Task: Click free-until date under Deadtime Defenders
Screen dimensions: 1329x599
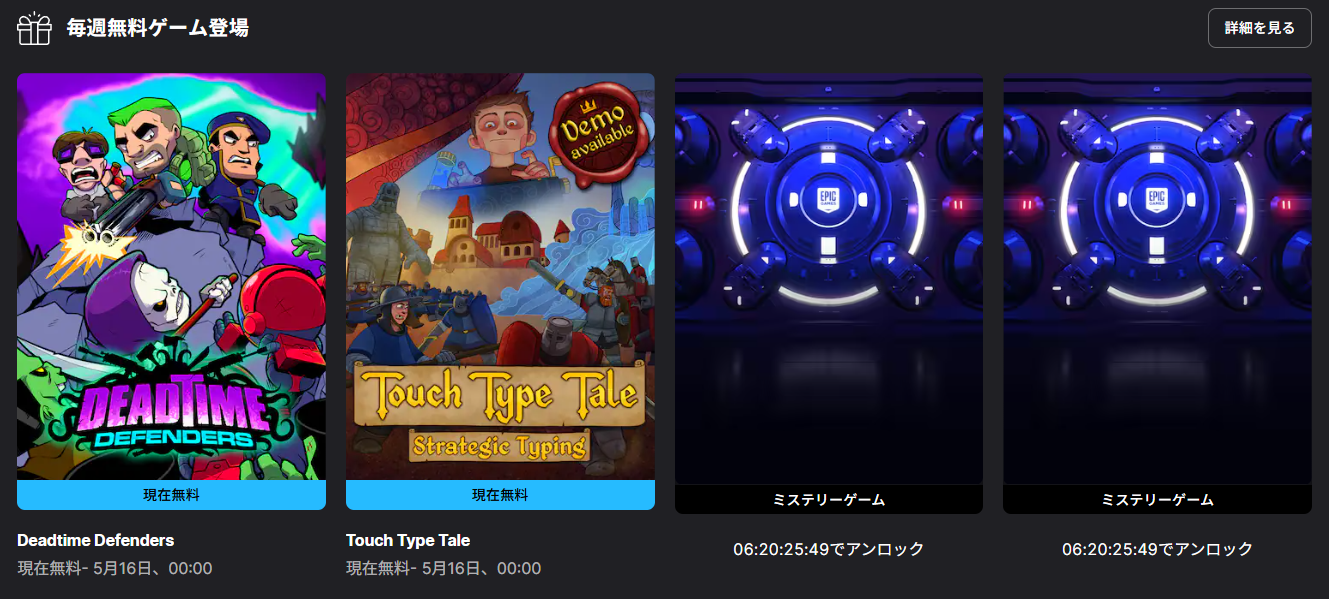Action: click(x=115, y=568)
